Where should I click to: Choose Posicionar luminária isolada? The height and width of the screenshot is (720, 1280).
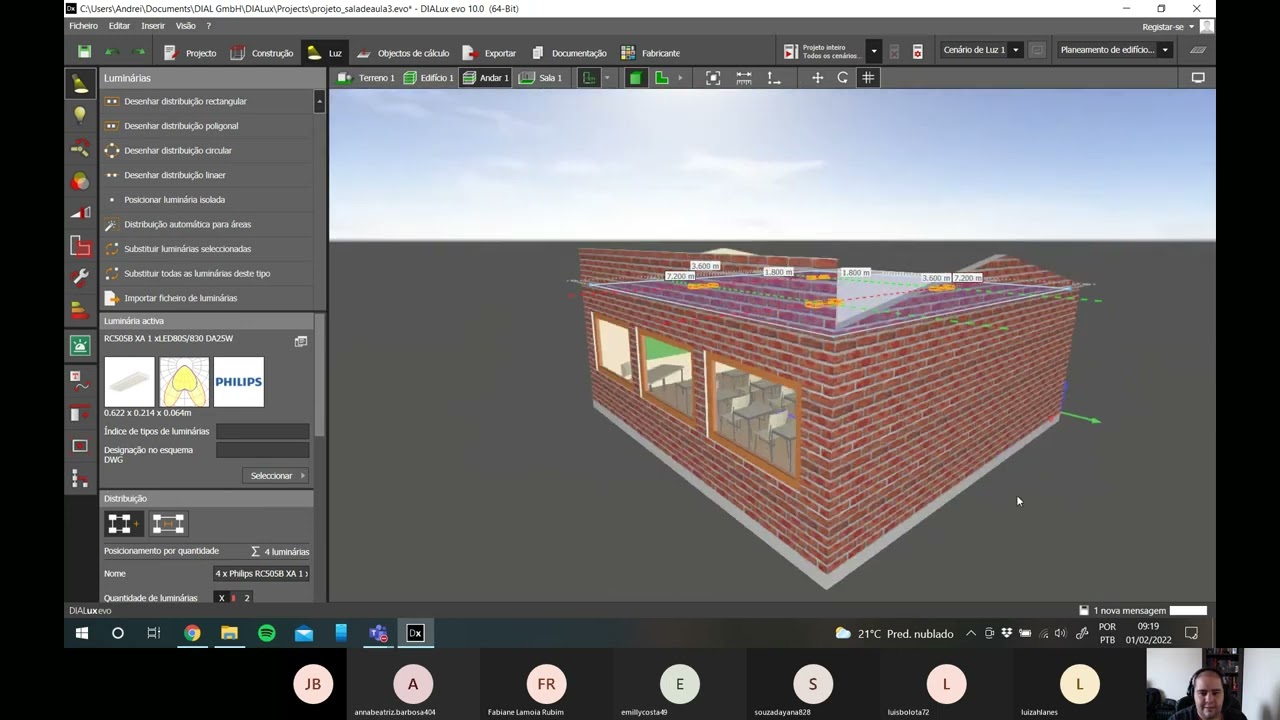pos(207,199)
